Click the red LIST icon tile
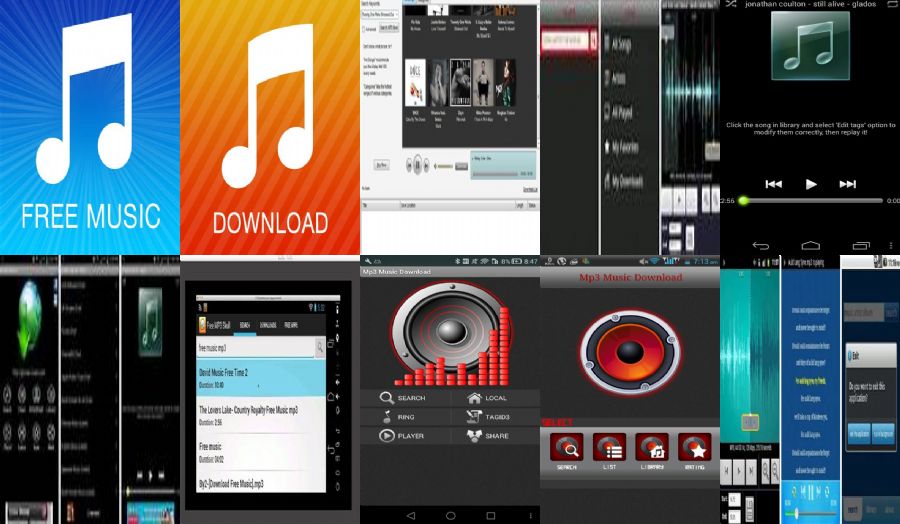 (x=609, y=449)
